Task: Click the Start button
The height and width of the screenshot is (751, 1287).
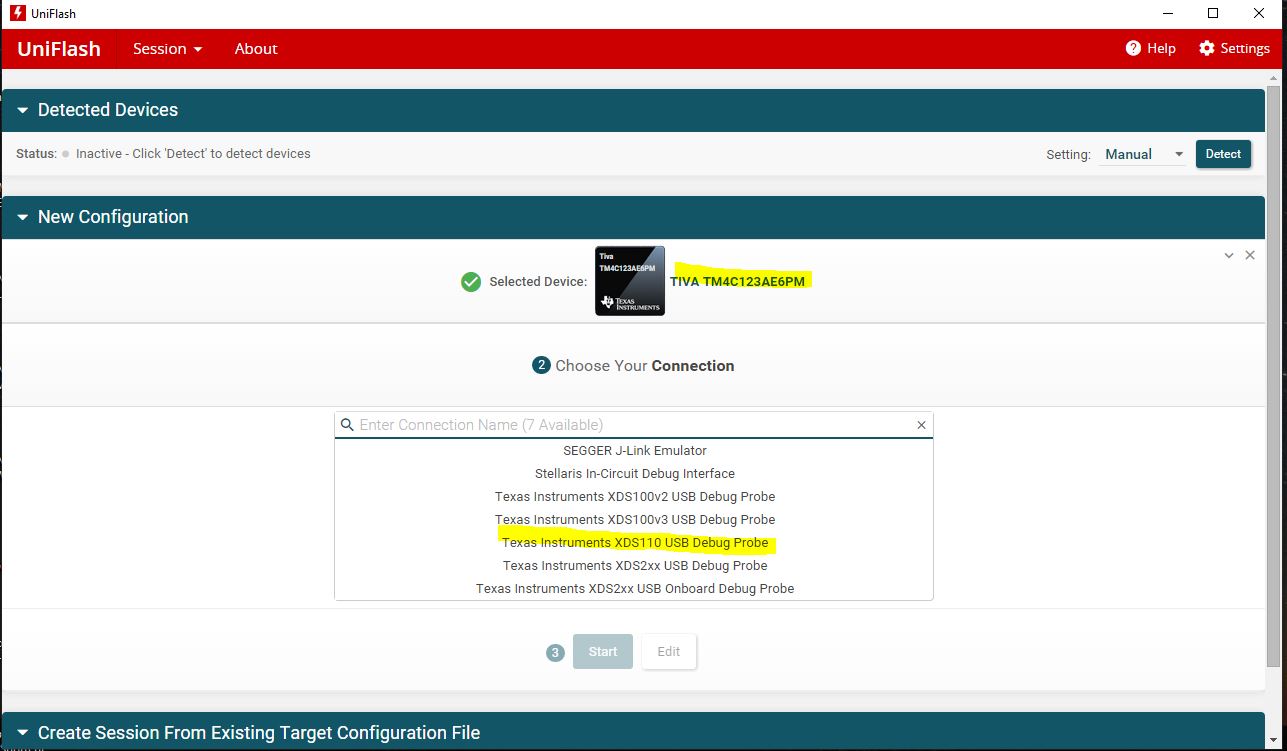Action: coord(603,652)
